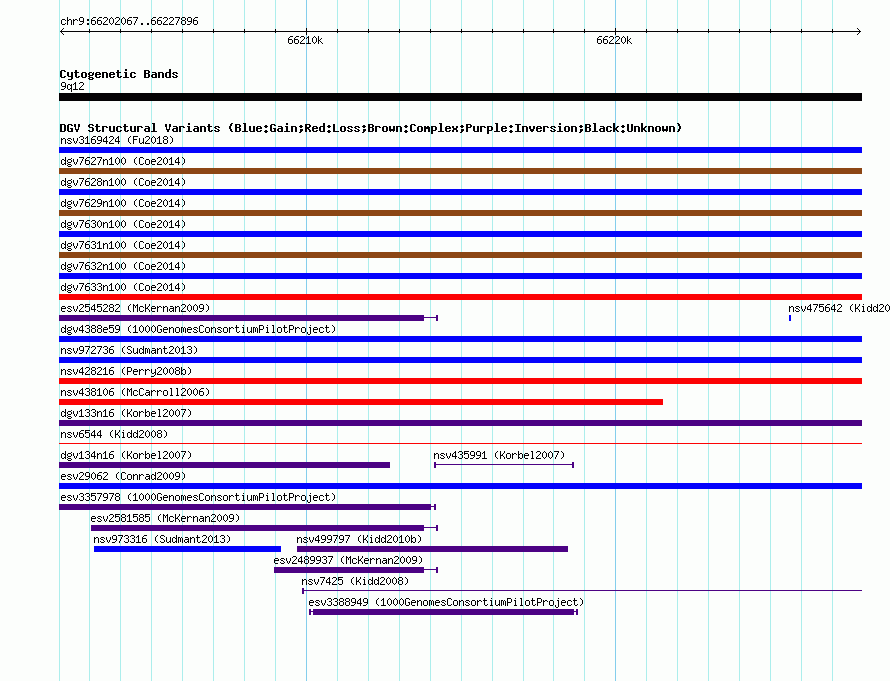This screenshot has width=890, height=681.
Task: Click the dgv133n16 (Korbel2007) purple inversion bar
Action: [460, 423]
